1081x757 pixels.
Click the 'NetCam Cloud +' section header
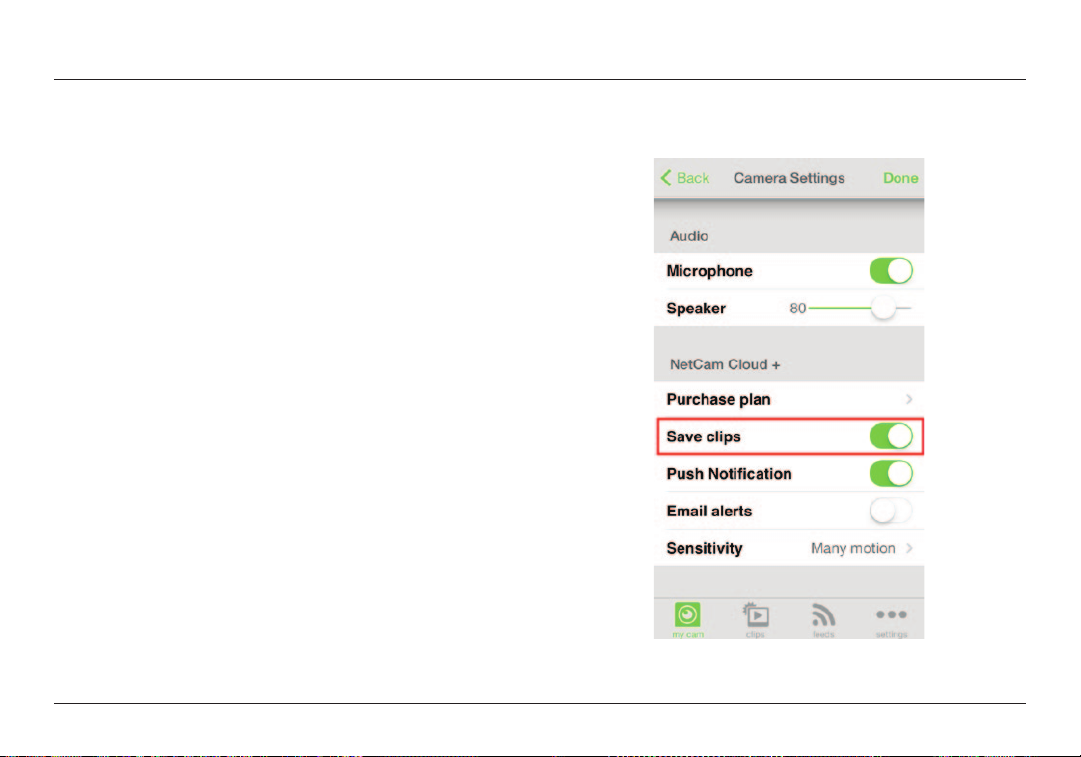(725, 364)
